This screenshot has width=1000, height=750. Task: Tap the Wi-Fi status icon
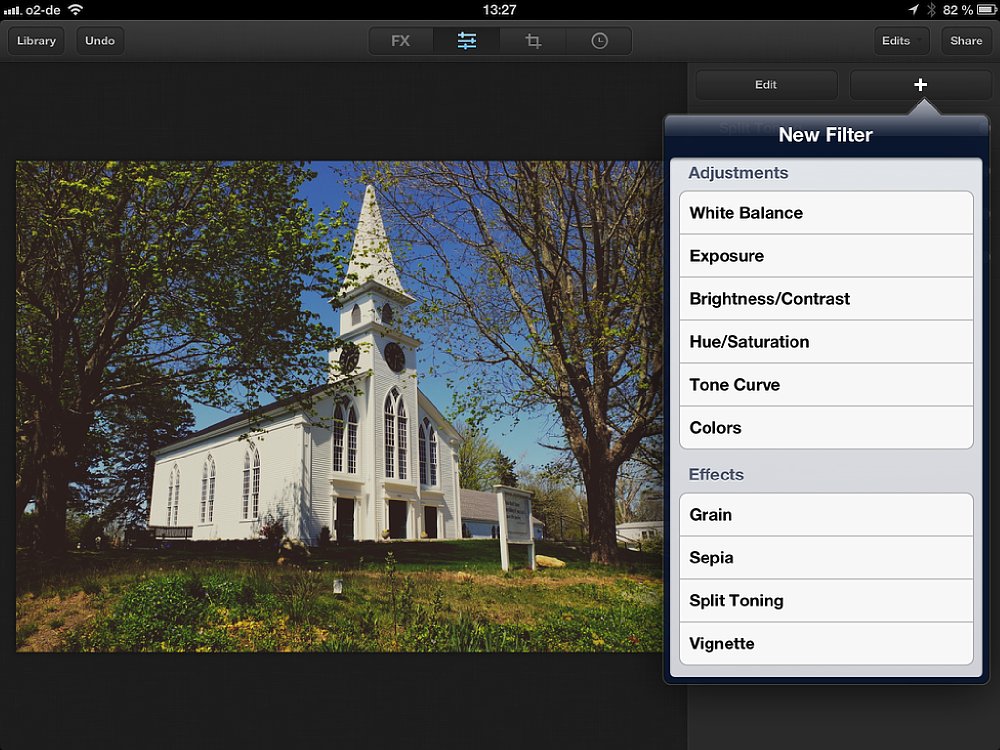(76, 10)
